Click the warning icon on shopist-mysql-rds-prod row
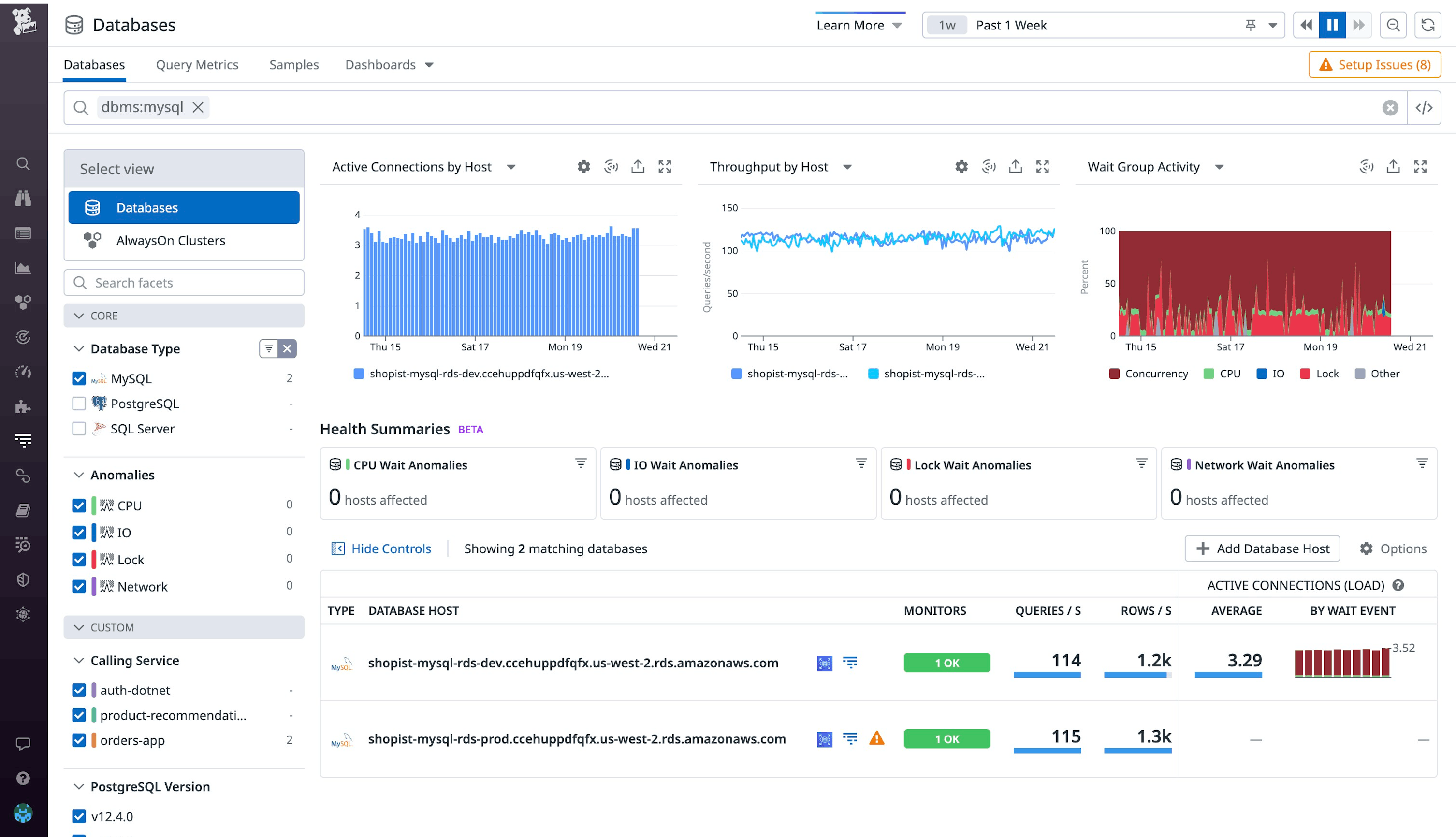The width and height of the screenshot is (1456, 837). [877, 739]
